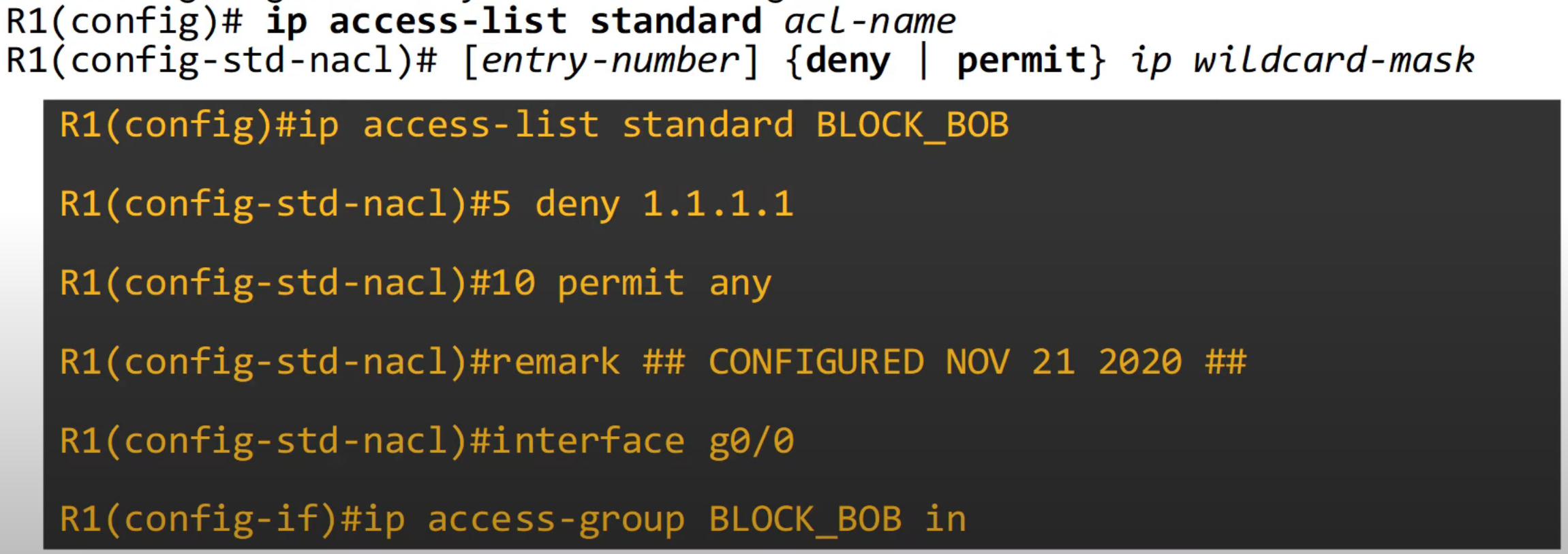1568x554 pixels.
Task: Click BLOCK_BOB in the access-group line
Action: pyautogui.click(x=805, y=521)
